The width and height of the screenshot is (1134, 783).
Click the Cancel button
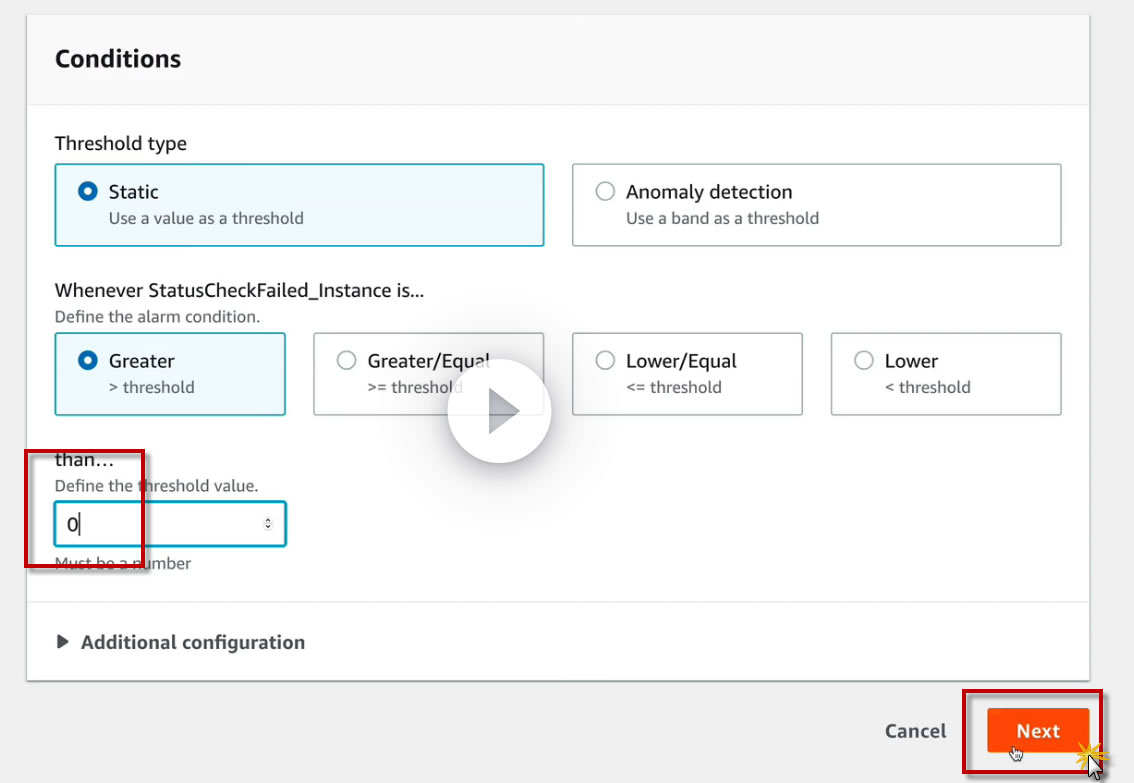click(915, 731)
